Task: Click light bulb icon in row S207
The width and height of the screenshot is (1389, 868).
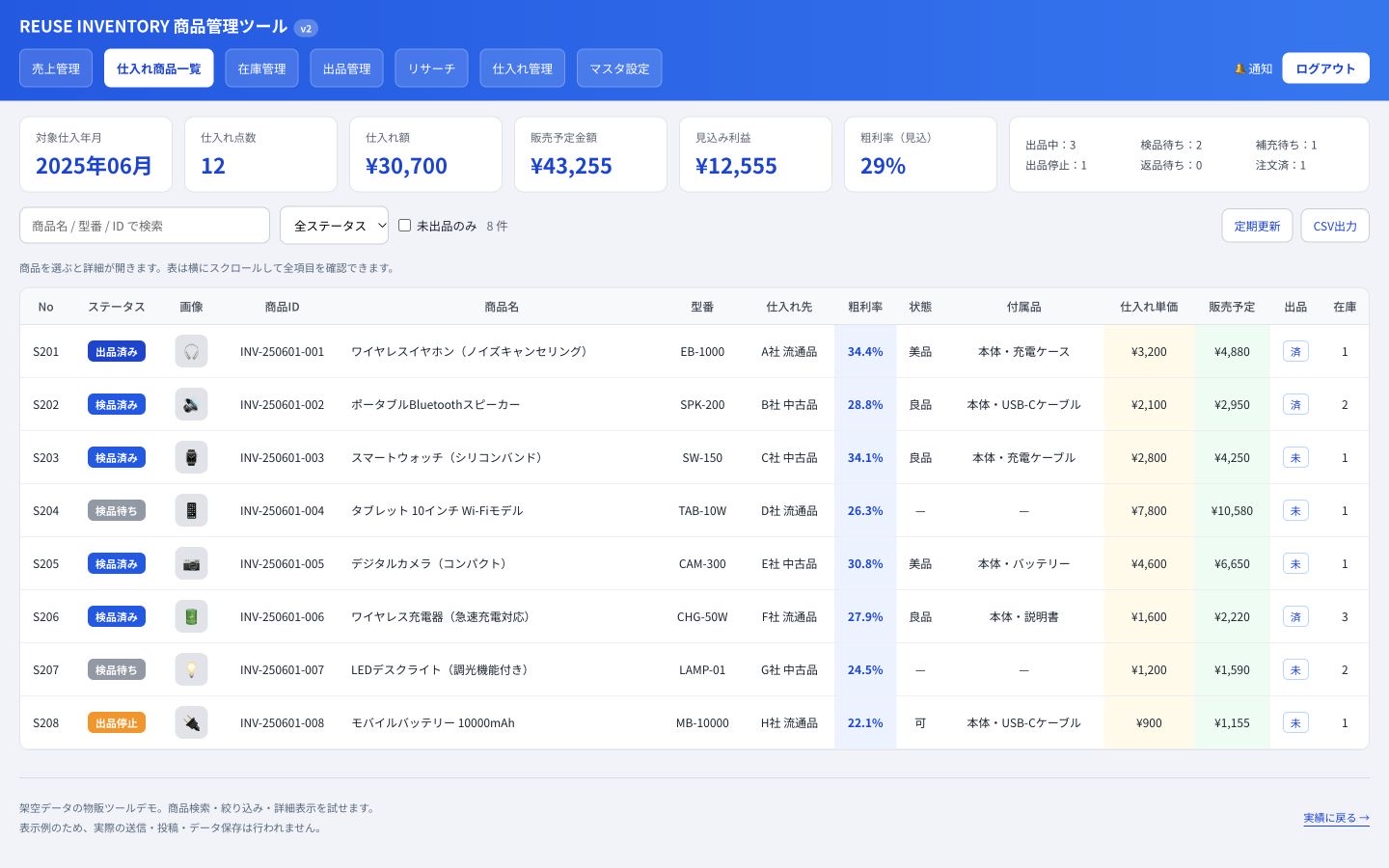Action: (x=191, y=669)
